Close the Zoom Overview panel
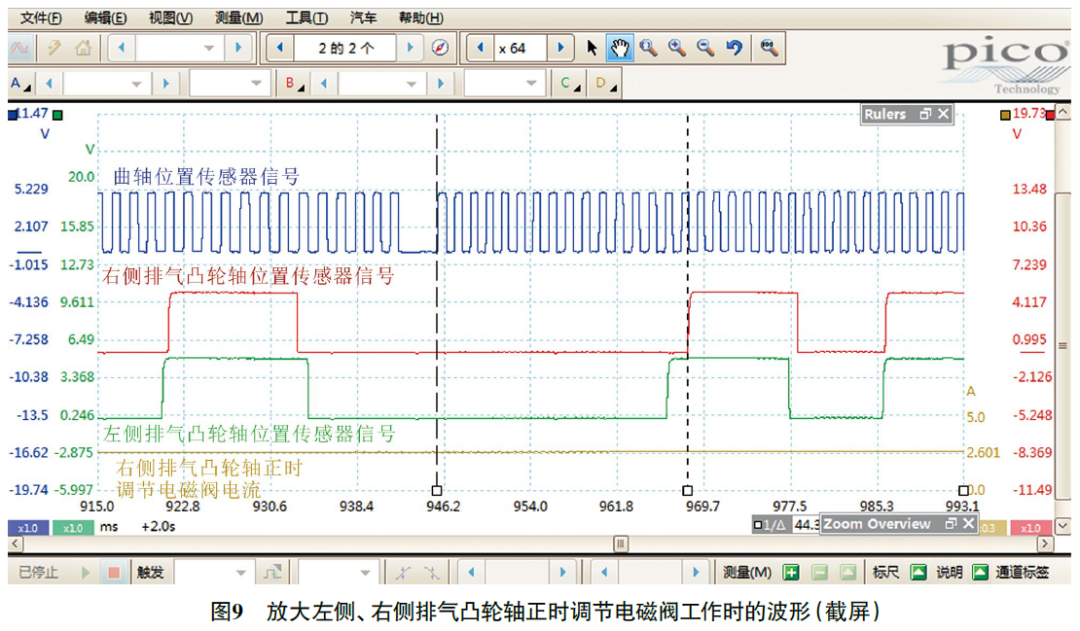1080x631 pixels. point(968,524)
